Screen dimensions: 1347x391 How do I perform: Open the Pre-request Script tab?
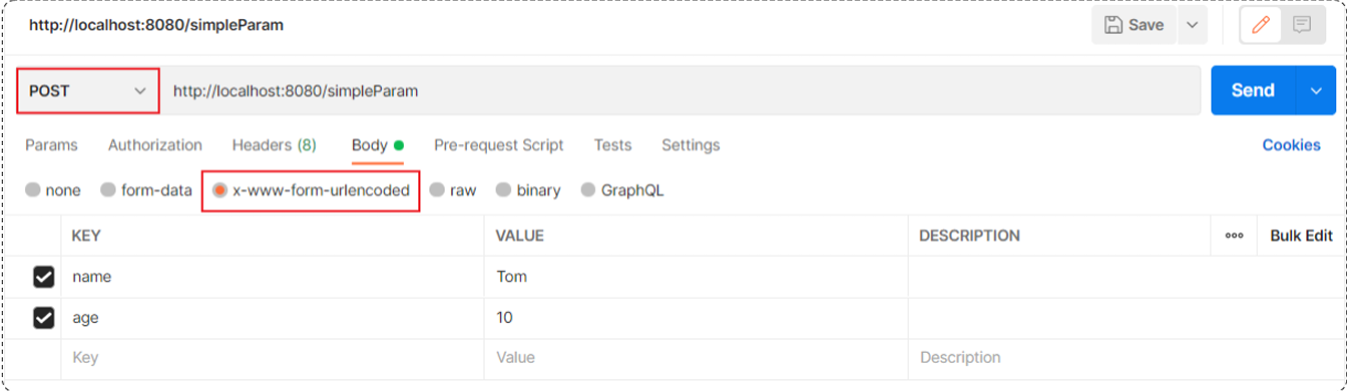tap(499, 145)
